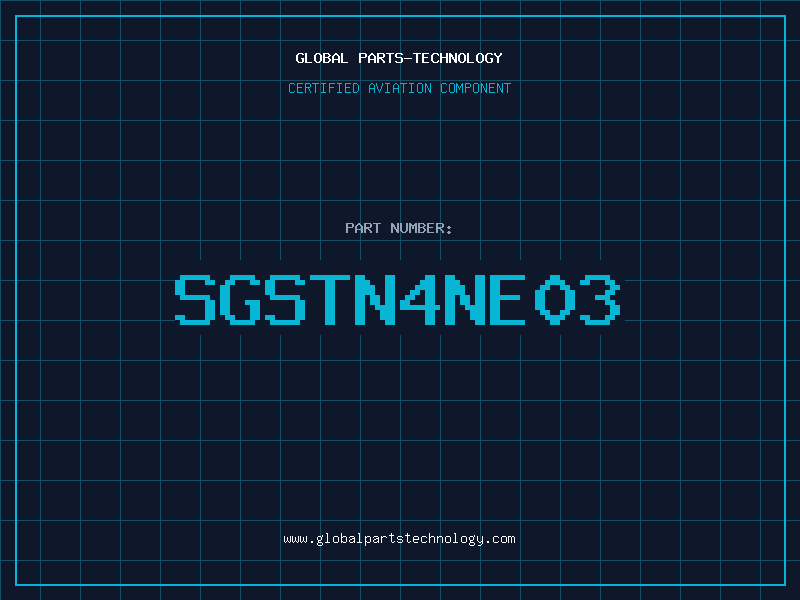Click the second S of the part number
Viewport: 800px width, 600px height.
click(x=285, y=299)
